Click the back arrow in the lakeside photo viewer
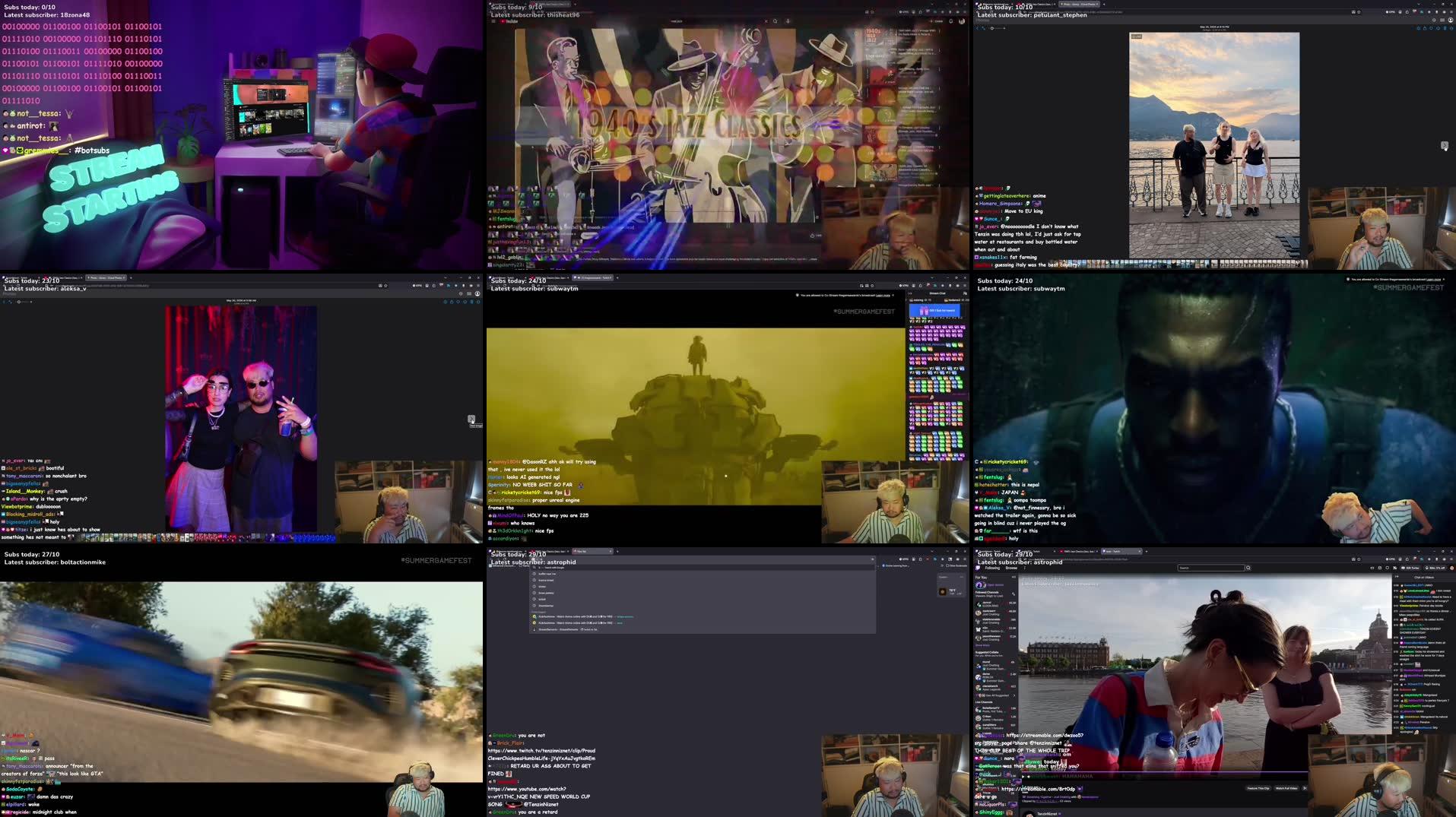The width and height of the screenshot is (1456, 817). [x=977, y=28]
